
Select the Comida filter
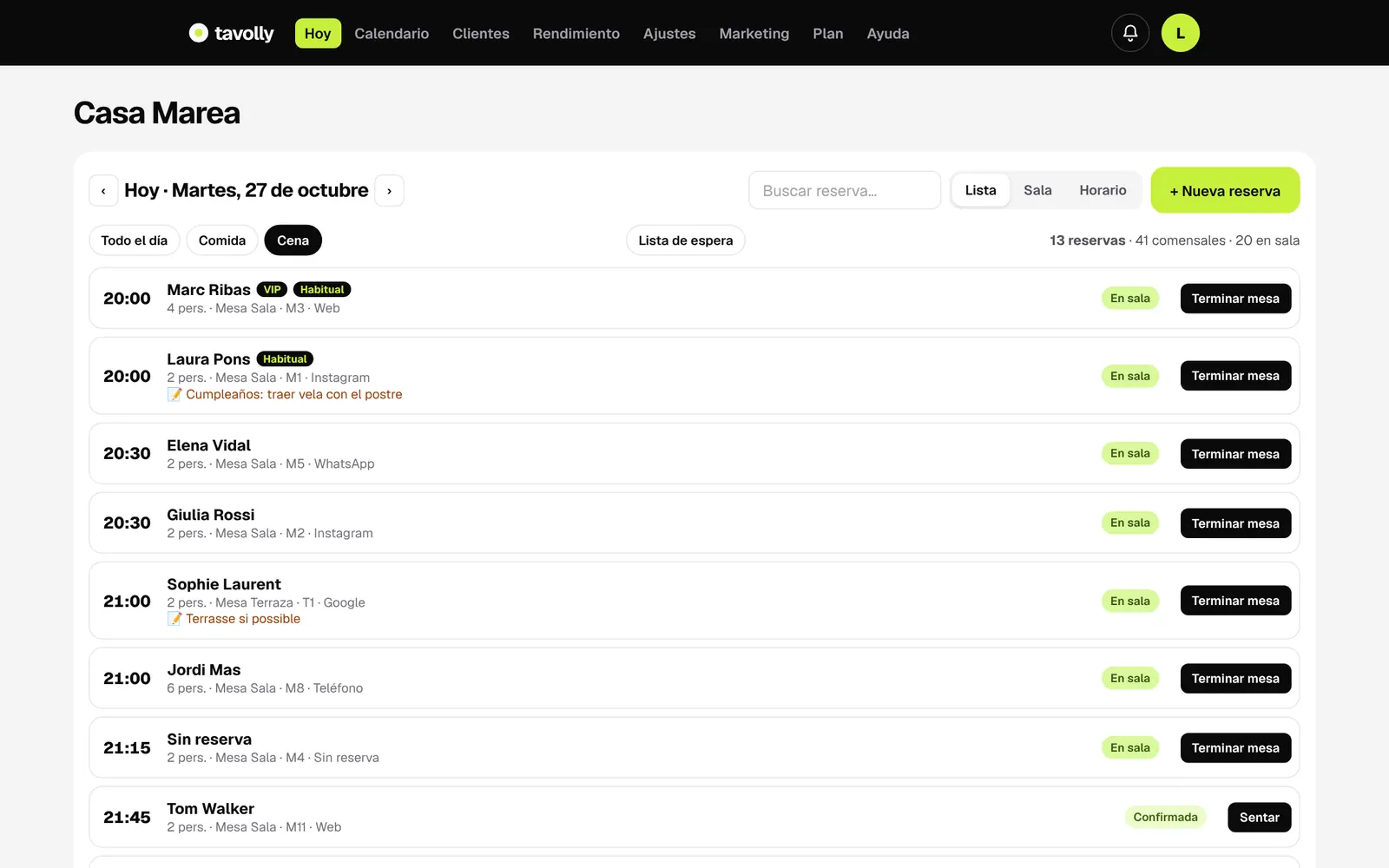point(222,240)
